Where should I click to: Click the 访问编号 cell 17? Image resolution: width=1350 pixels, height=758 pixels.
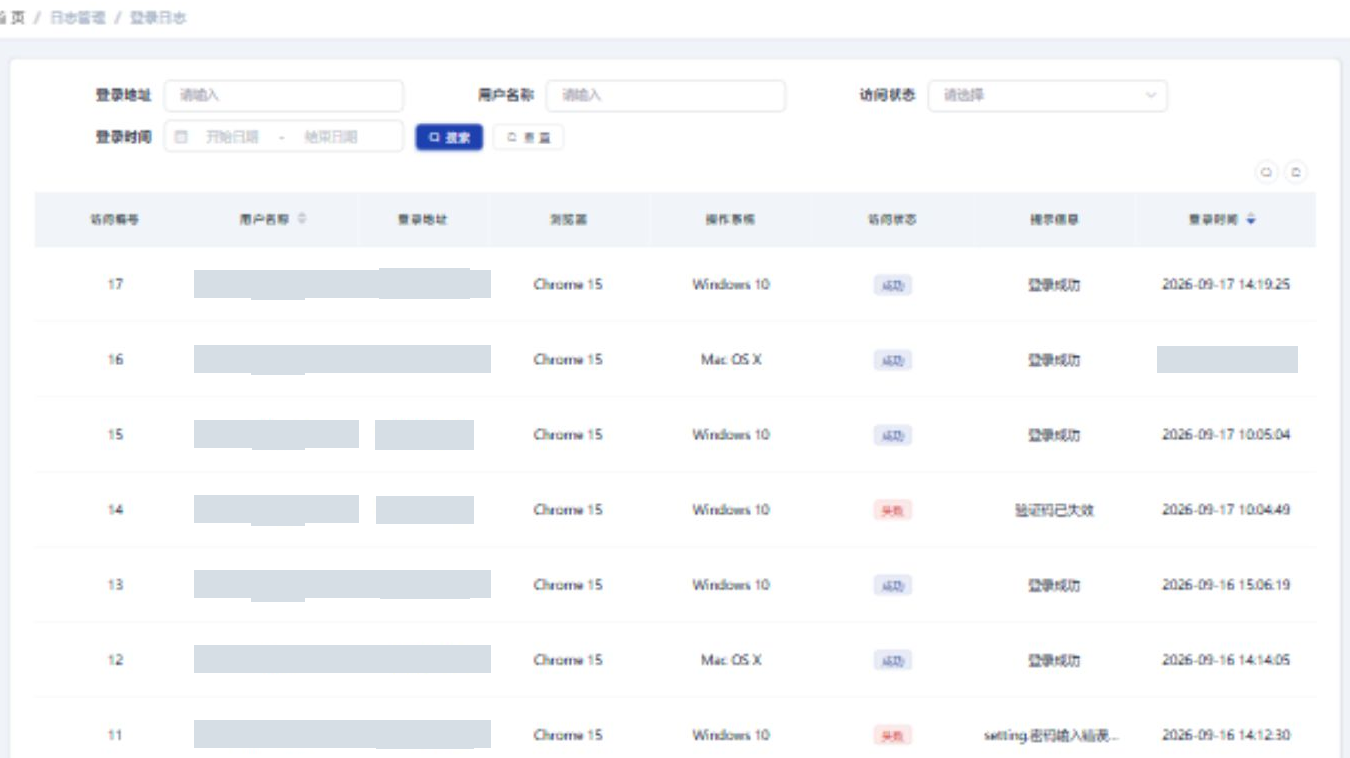point(115,285)
